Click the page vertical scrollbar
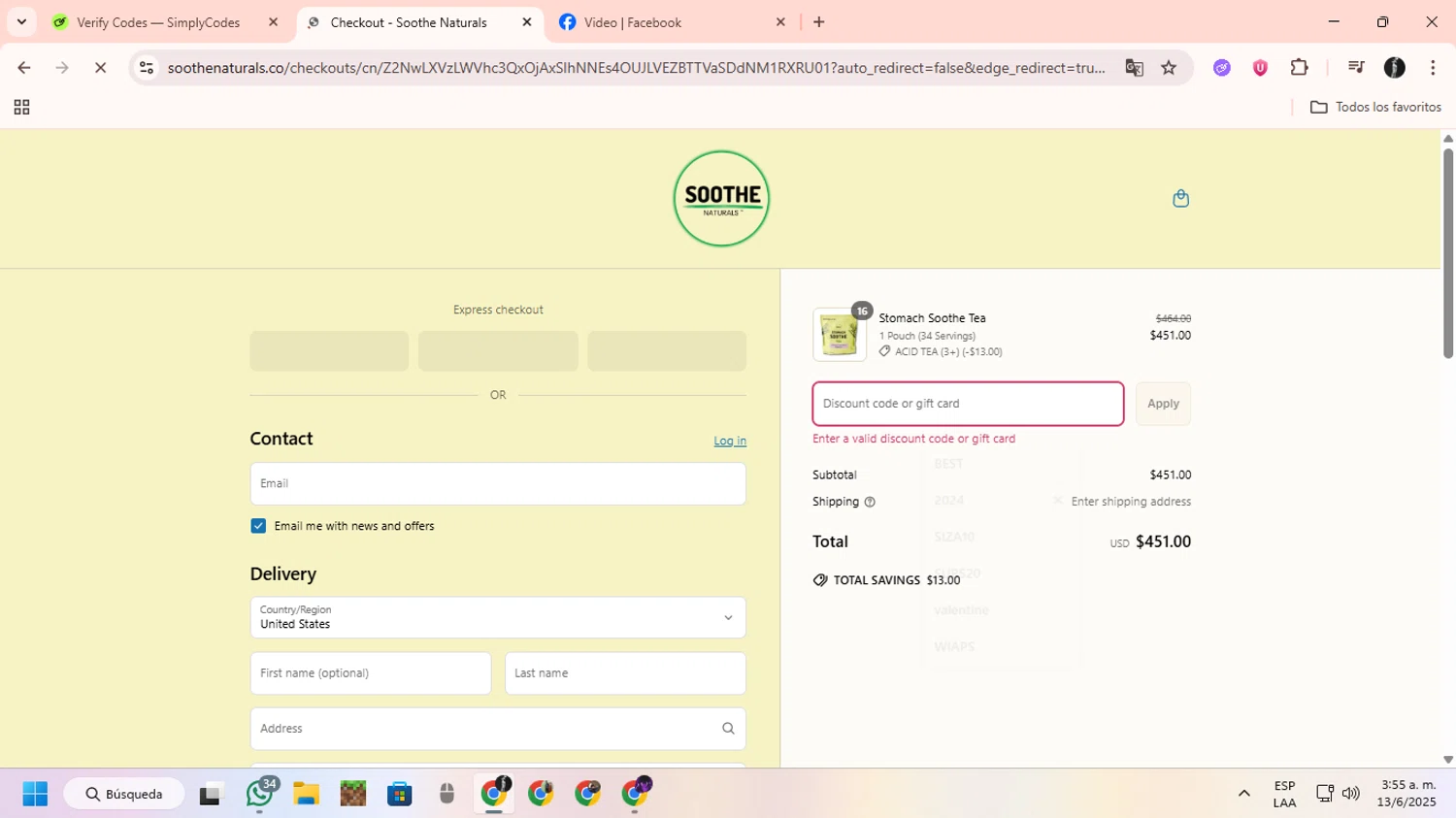Viewport: 1456px width, 818px height. click(x=1447, y=252)
